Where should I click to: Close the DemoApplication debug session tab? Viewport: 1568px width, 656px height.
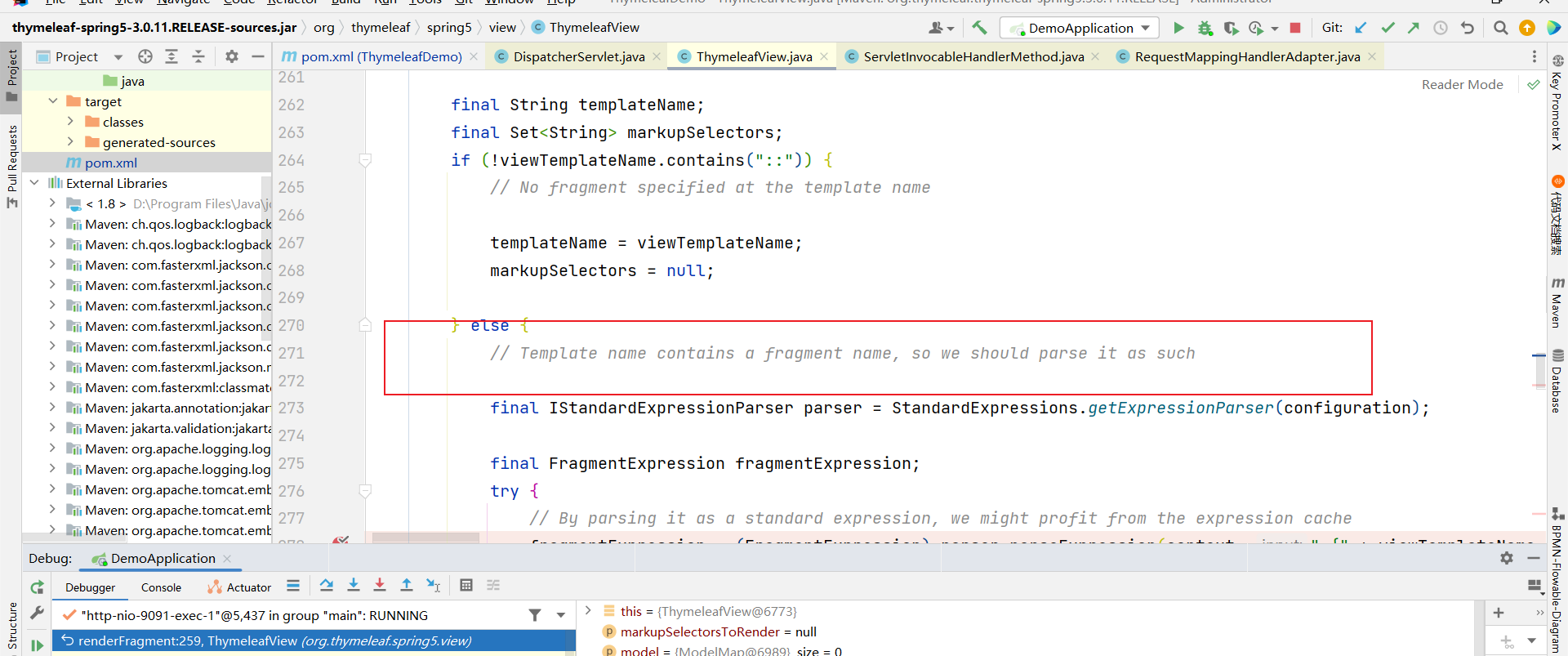tap(227, 559)
